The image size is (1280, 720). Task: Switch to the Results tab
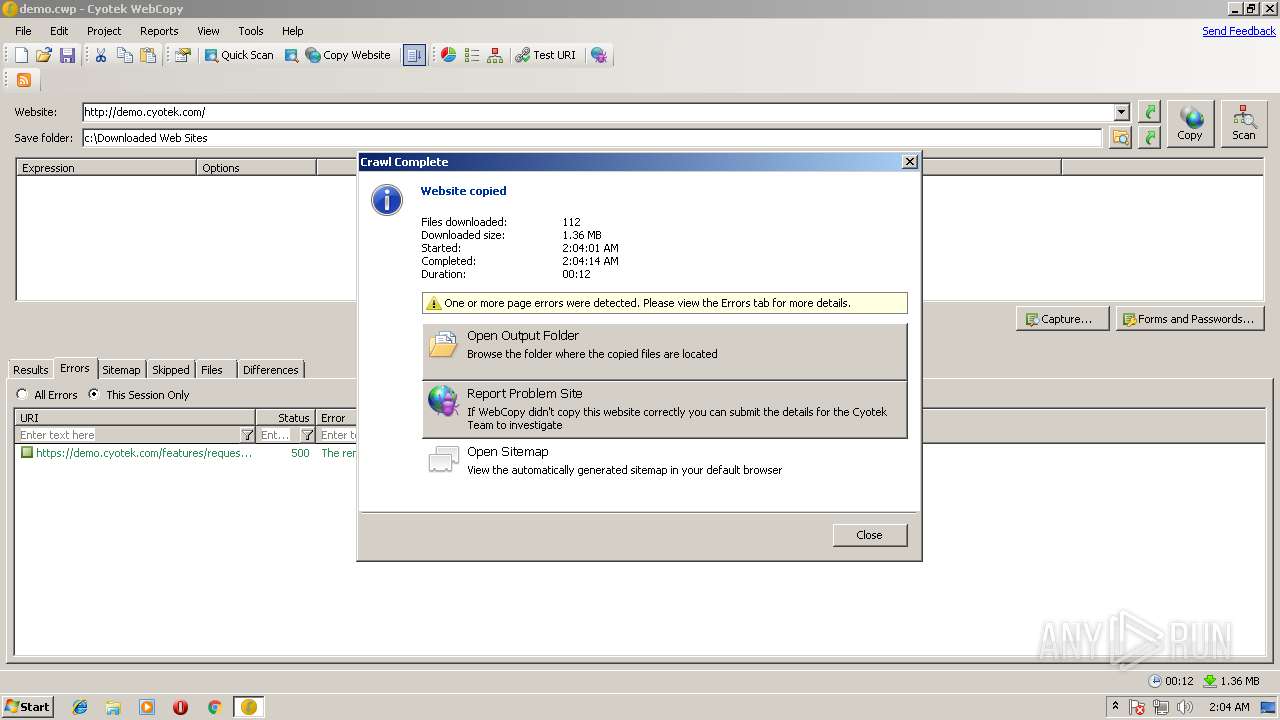pos(31,370)
